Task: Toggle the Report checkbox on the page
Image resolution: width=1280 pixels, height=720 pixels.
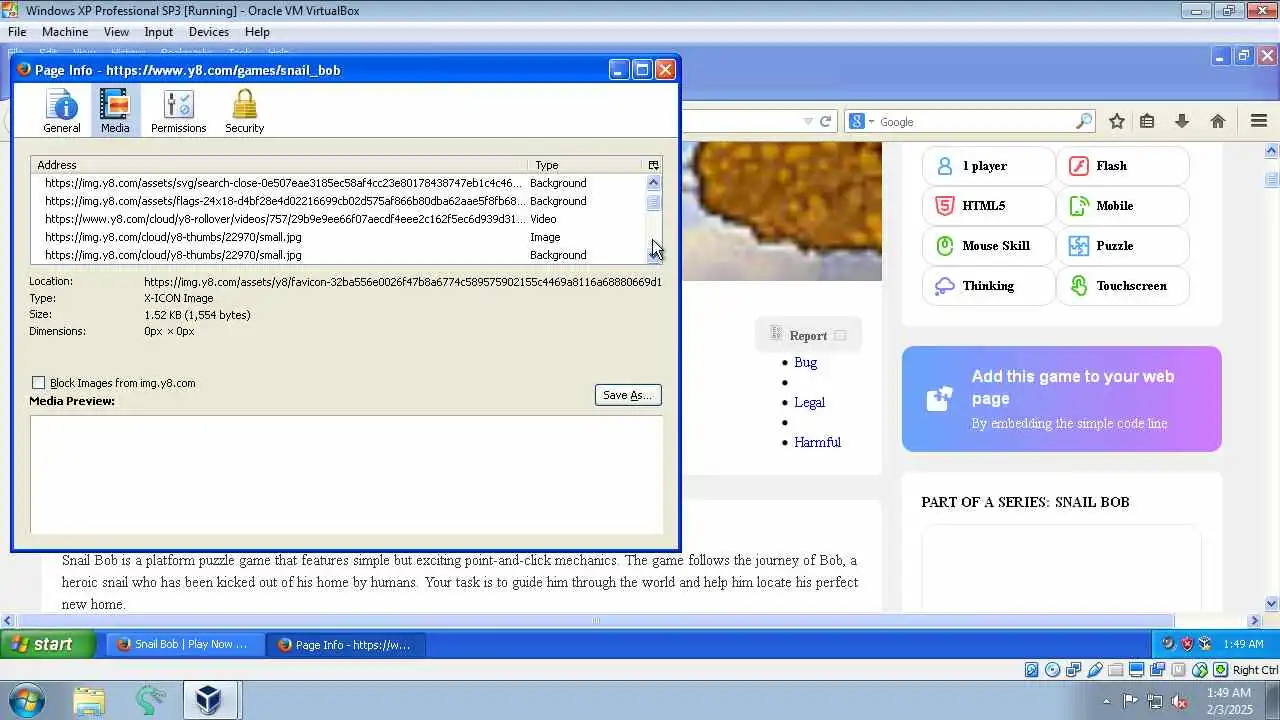Action: (x=840, y=336)
